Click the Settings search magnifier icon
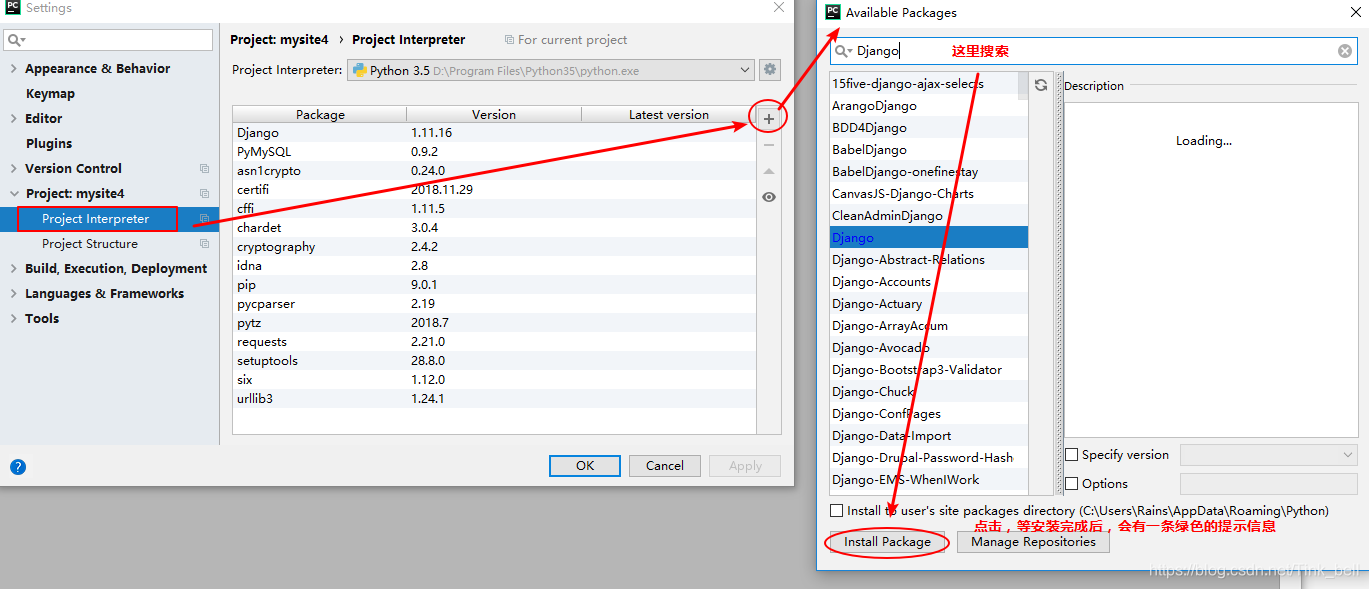 (15, 40)
